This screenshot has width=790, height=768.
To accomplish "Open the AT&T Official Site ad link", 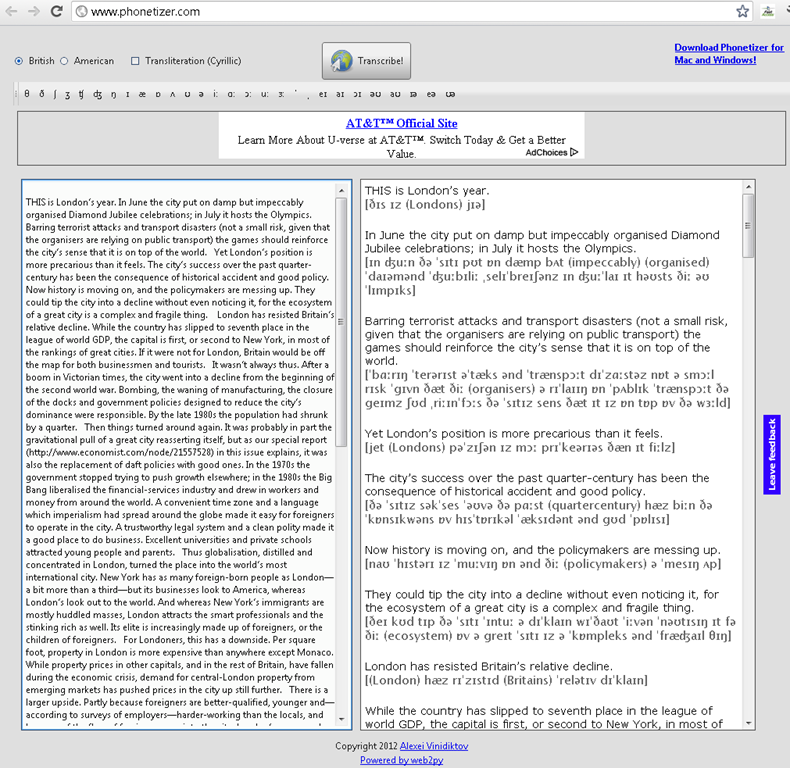I will 401,124.
